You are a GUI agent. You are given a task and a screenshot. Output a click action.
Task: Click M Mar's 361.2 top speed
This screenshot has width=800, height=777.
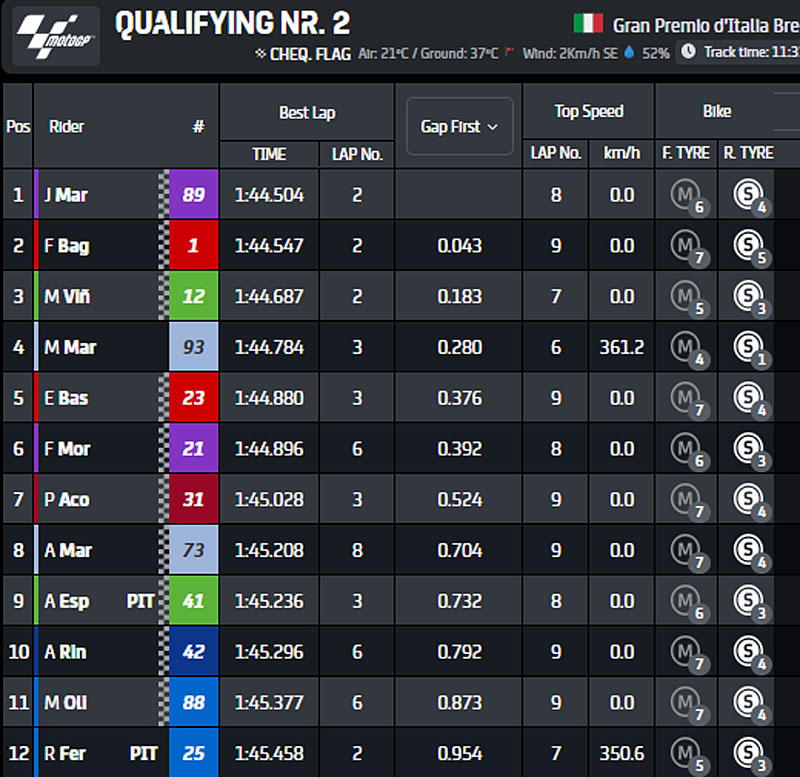click(x=621, y=347)
